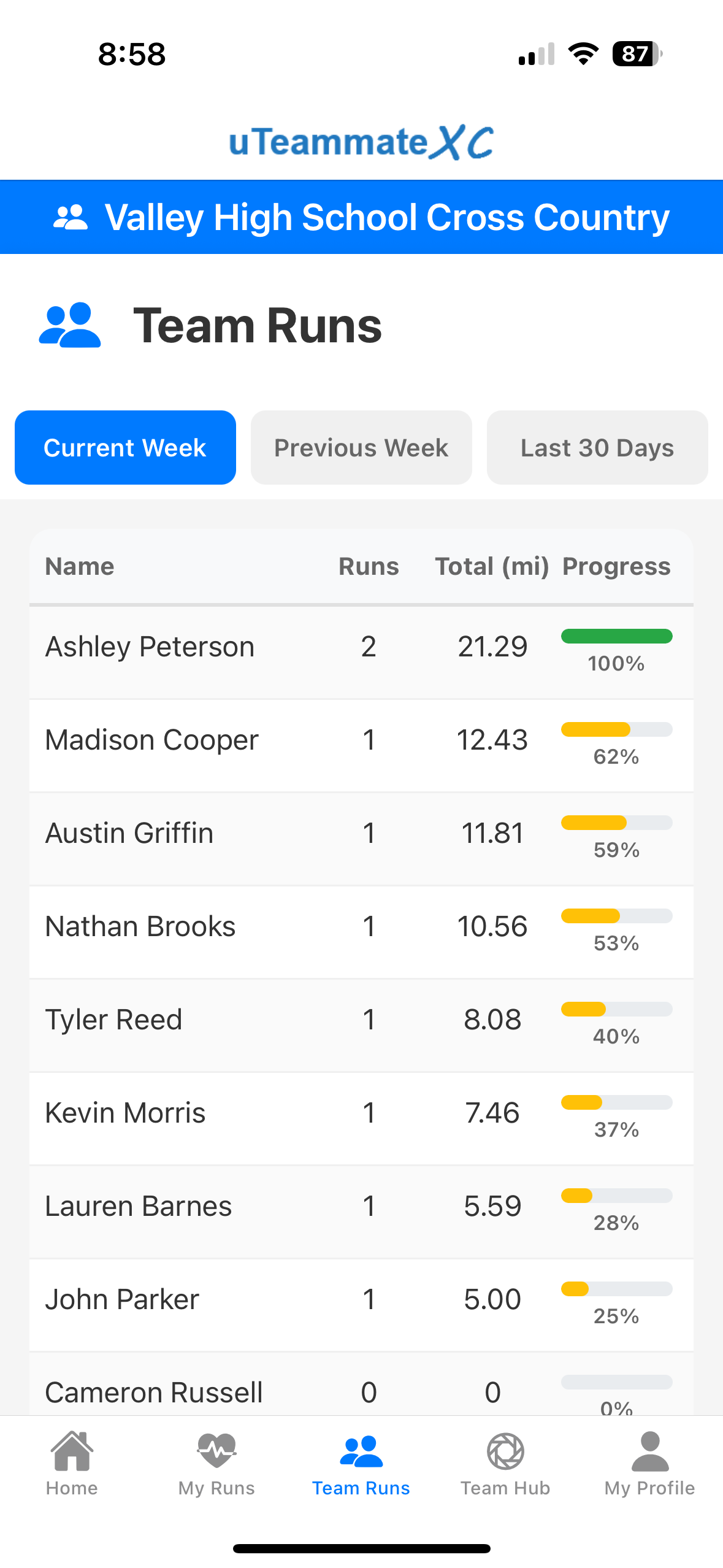Tap the Runs column header
This screenshot has height=1568, width=723.
click(x=369, y=567)
